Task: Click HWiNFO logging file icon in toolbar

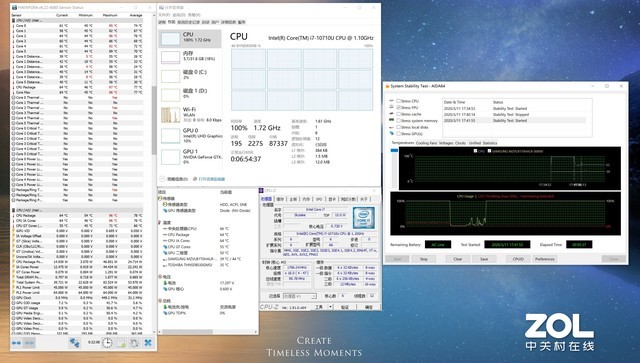Action: click(121, 343)
